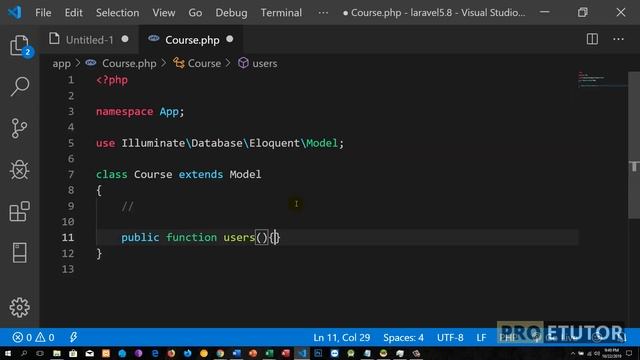Open the Debug menu
This screenshot has height=360, width=640.
click(x=231, y=13)
